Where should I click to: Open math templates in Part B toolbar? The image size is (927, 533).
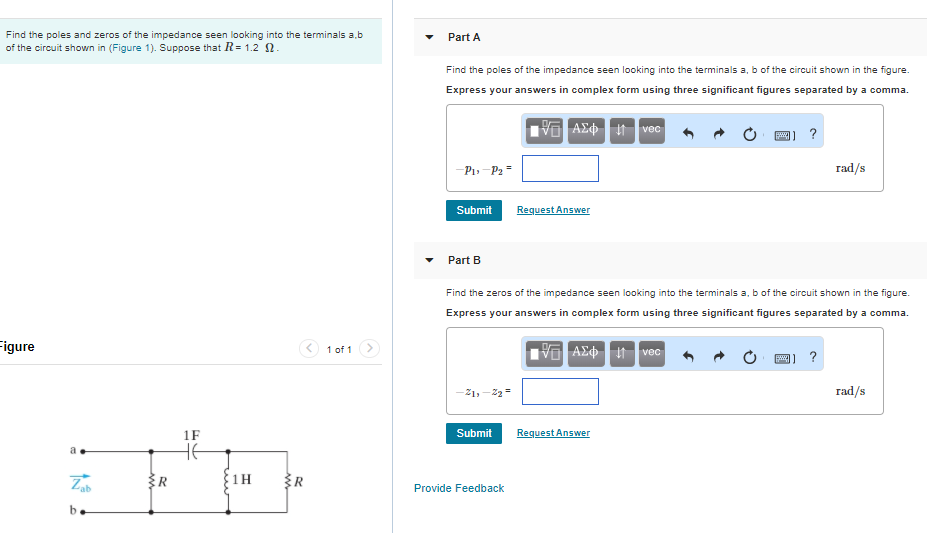[546, 353]
